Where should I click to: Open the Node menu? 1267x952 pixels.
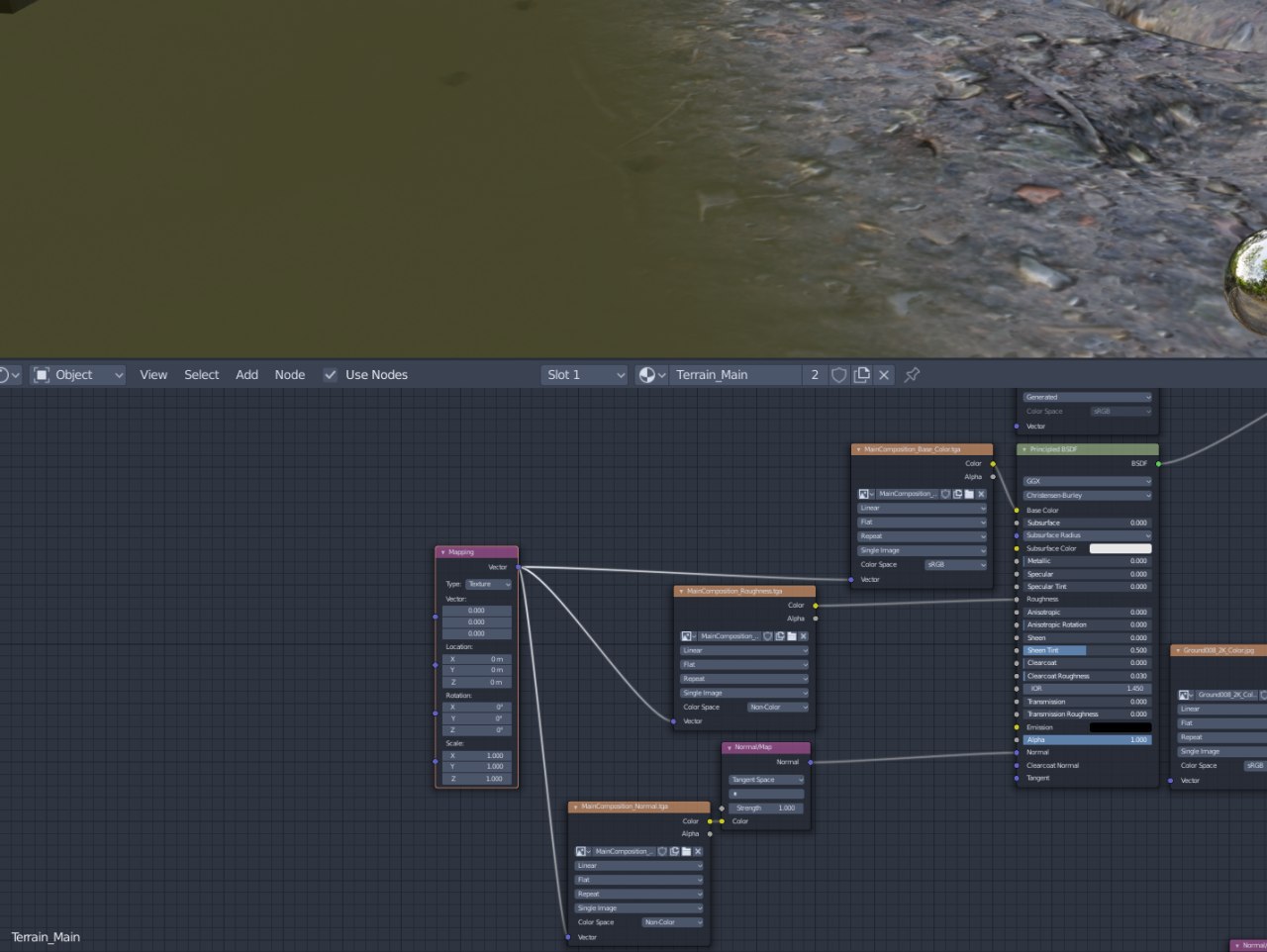pyautogui.click(x=290, y=375)
